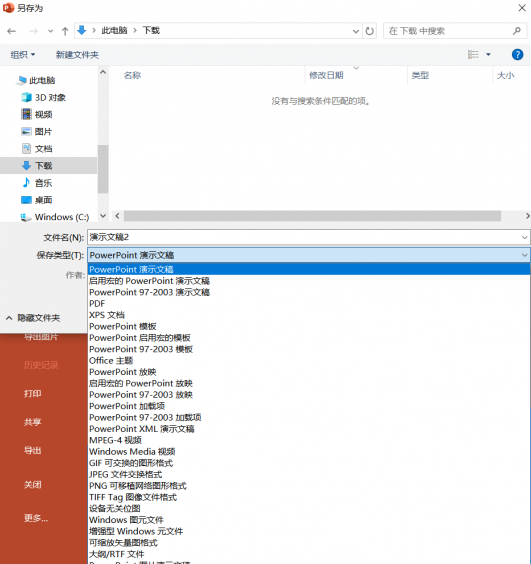531x564 pixels.
Task: Choose 启用宏的 PowerPoint 演示文稿 option
Action: pos(309,281)
